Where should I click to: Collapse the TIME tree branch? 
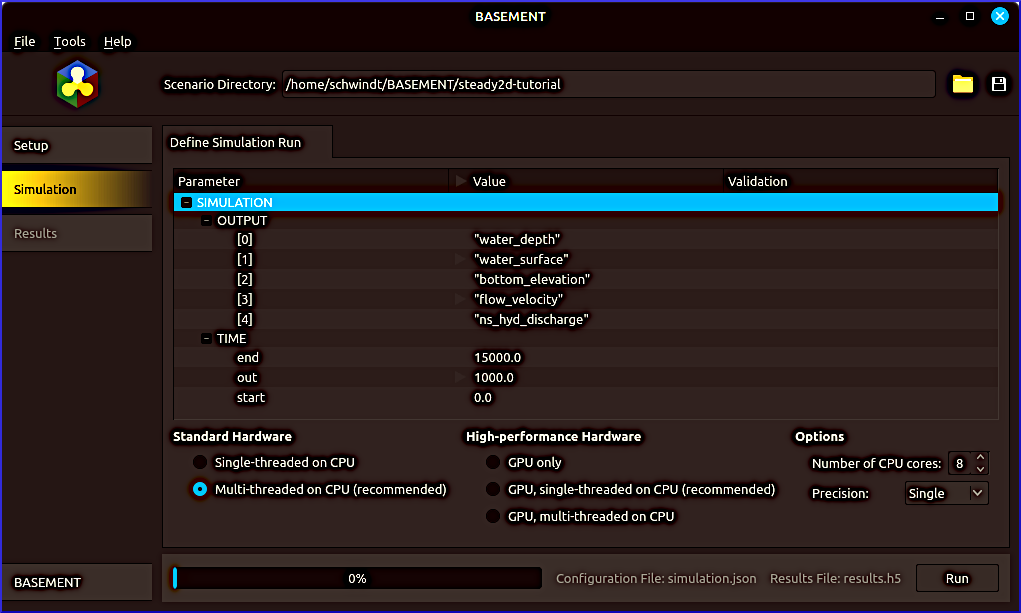[x=206, y=339]
